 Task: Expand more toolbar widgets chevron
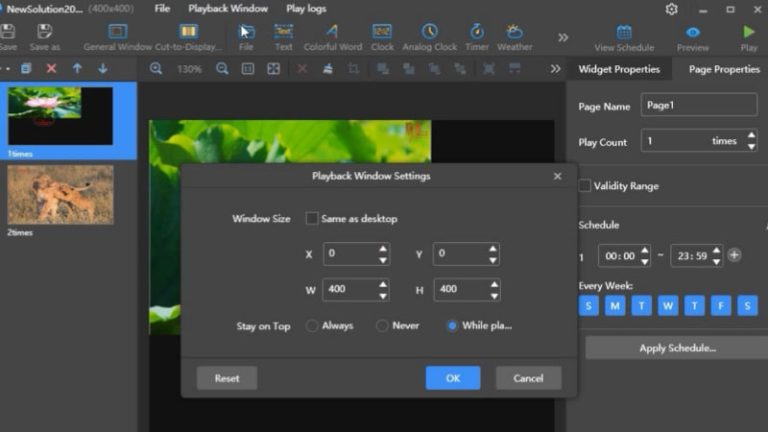click(x=563, y=37)
